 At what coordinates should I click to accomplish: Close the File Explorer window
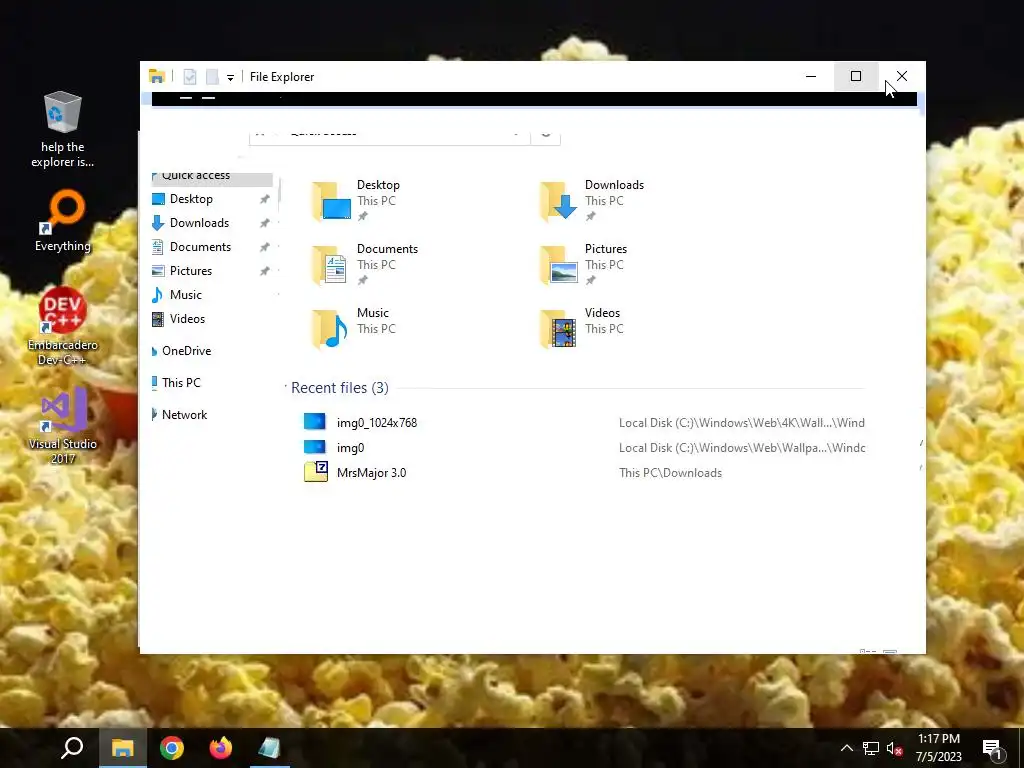pos(902,76)
